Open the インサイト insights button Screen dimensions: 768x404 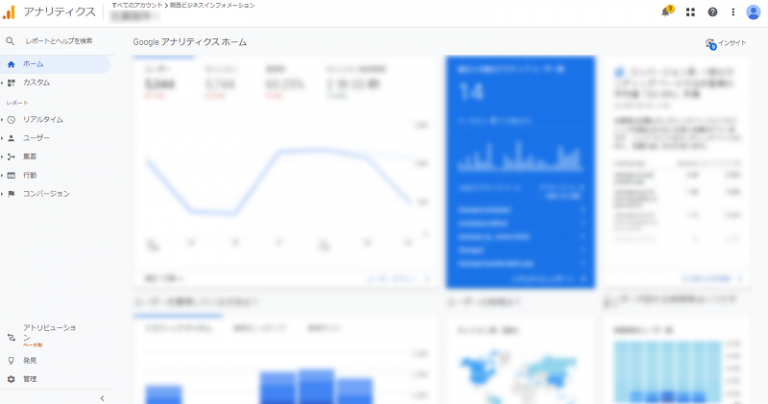click(x=726, y=44)
